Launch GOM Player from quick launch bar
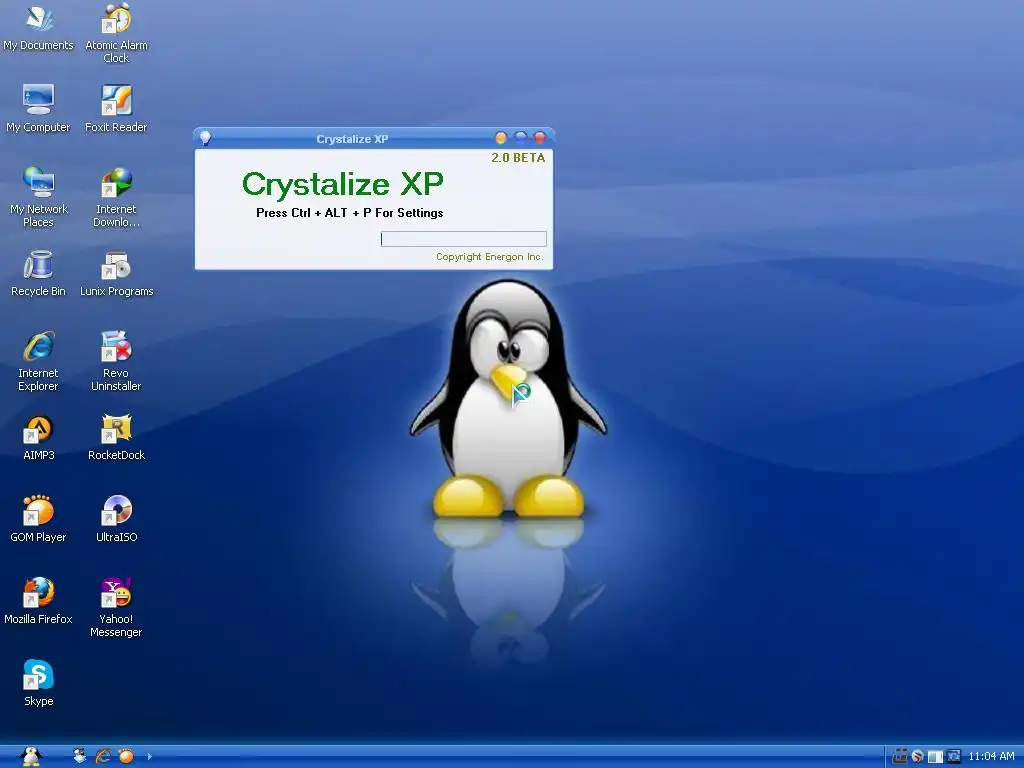Image resolution: width=1024 pixels, height=768 pixels. coord(126,756)
